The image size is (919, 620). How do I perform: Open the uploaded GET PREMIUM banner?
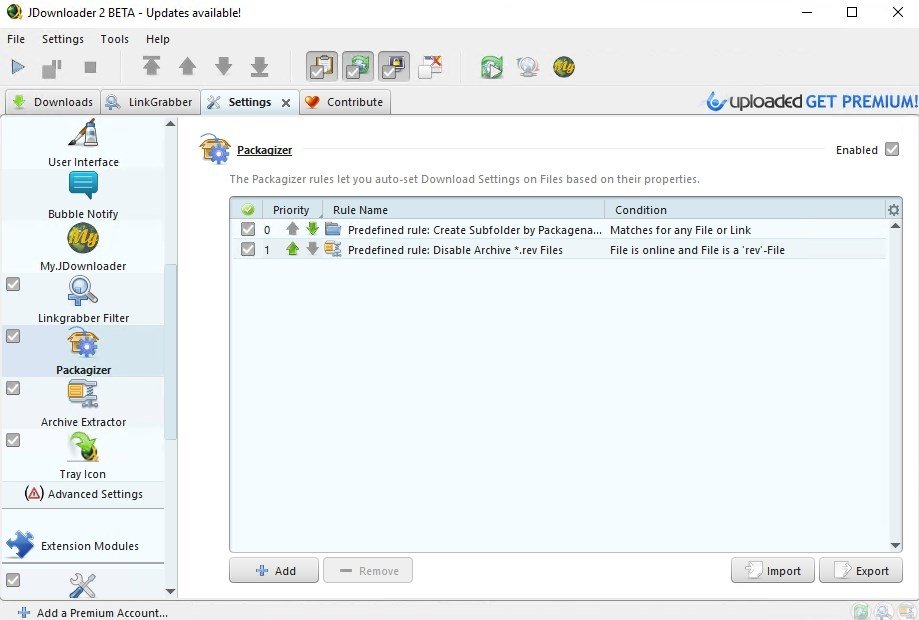click(812, 101)
